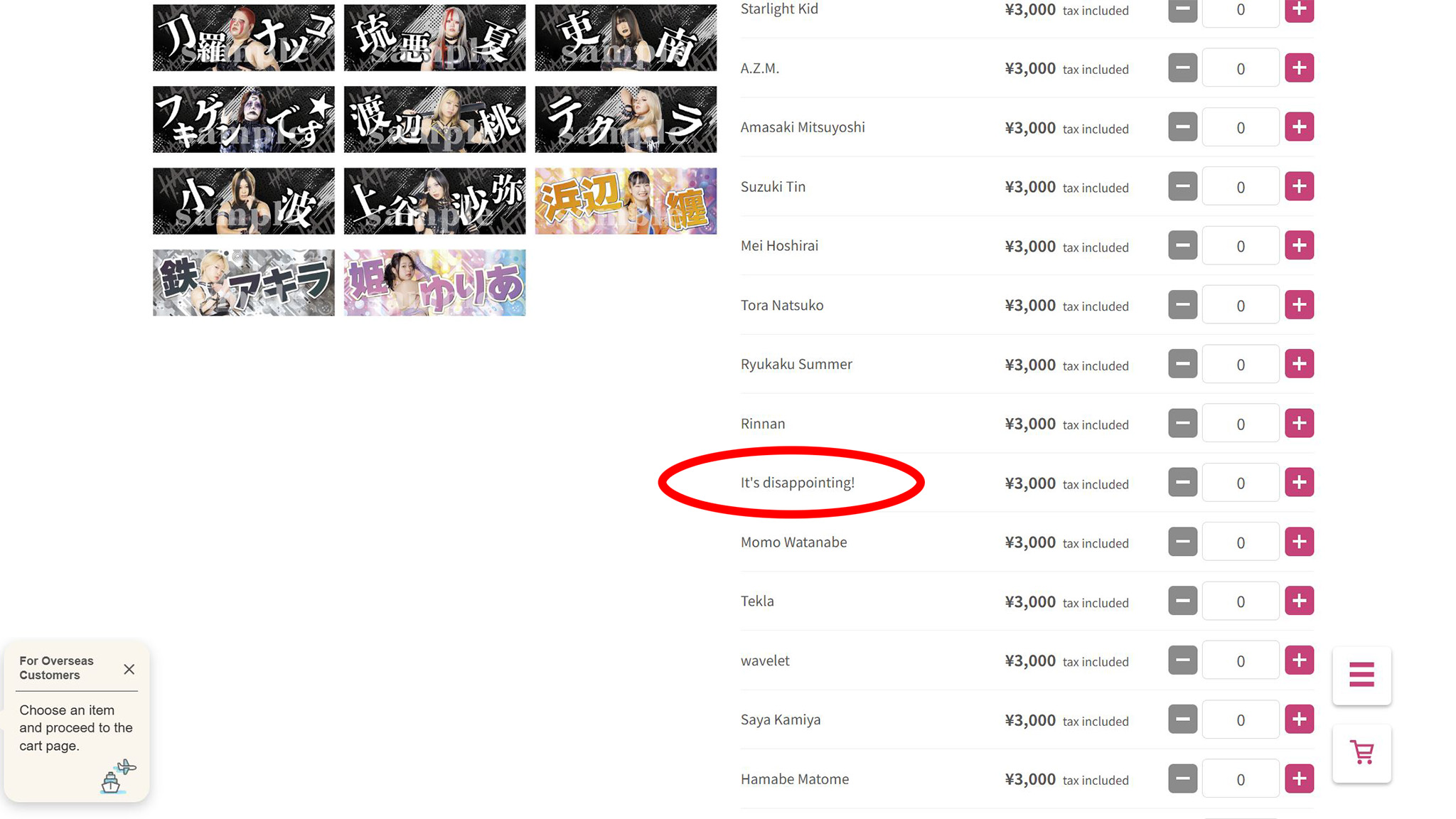The height and width of the screenshot is (819, 1456).
Task: Increase quantity for Ryukaku Summer
Action: pyautogui.click(x=1299, y=364)
